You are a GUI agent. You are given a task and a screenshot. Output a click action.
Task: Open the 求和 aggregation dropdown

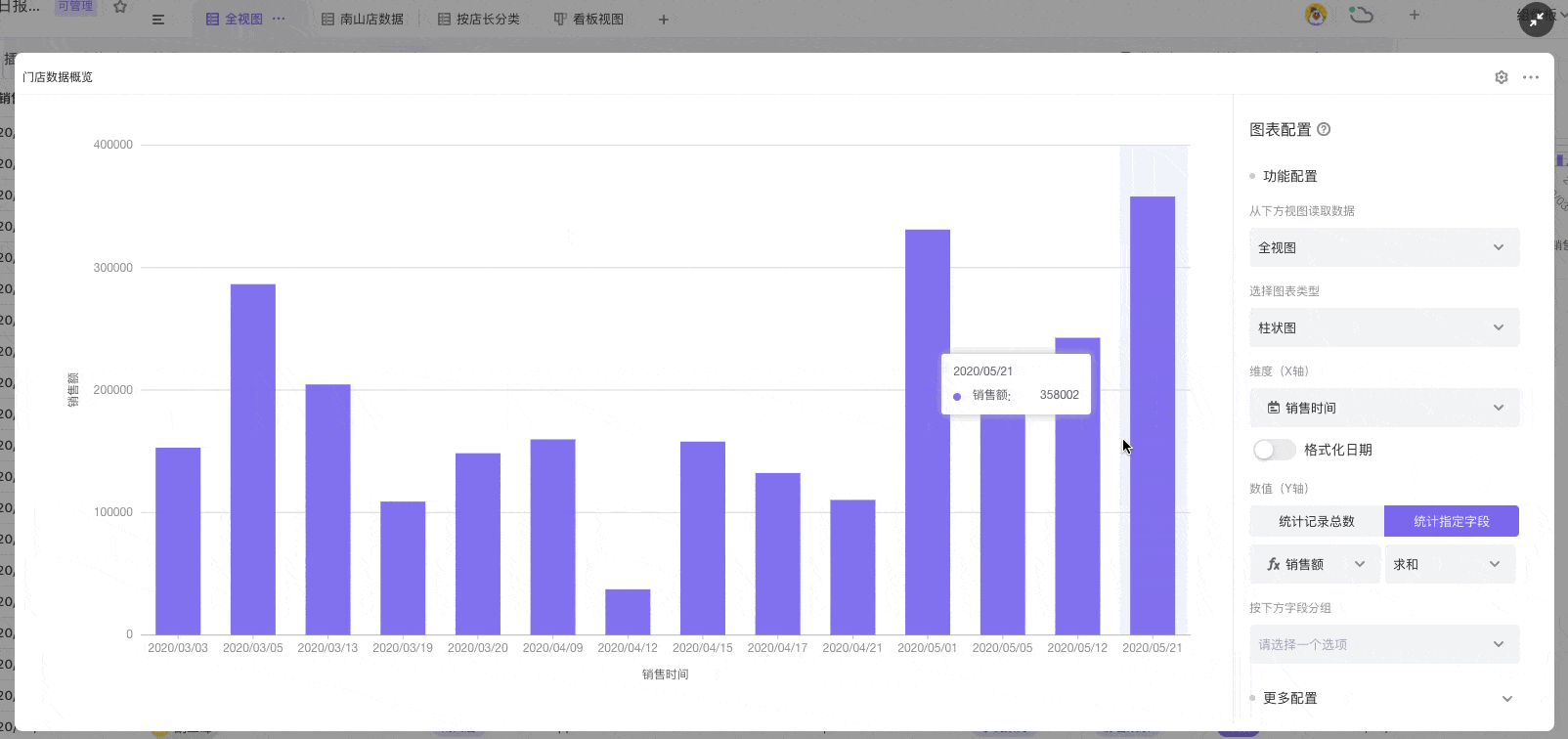point(1449,564)
